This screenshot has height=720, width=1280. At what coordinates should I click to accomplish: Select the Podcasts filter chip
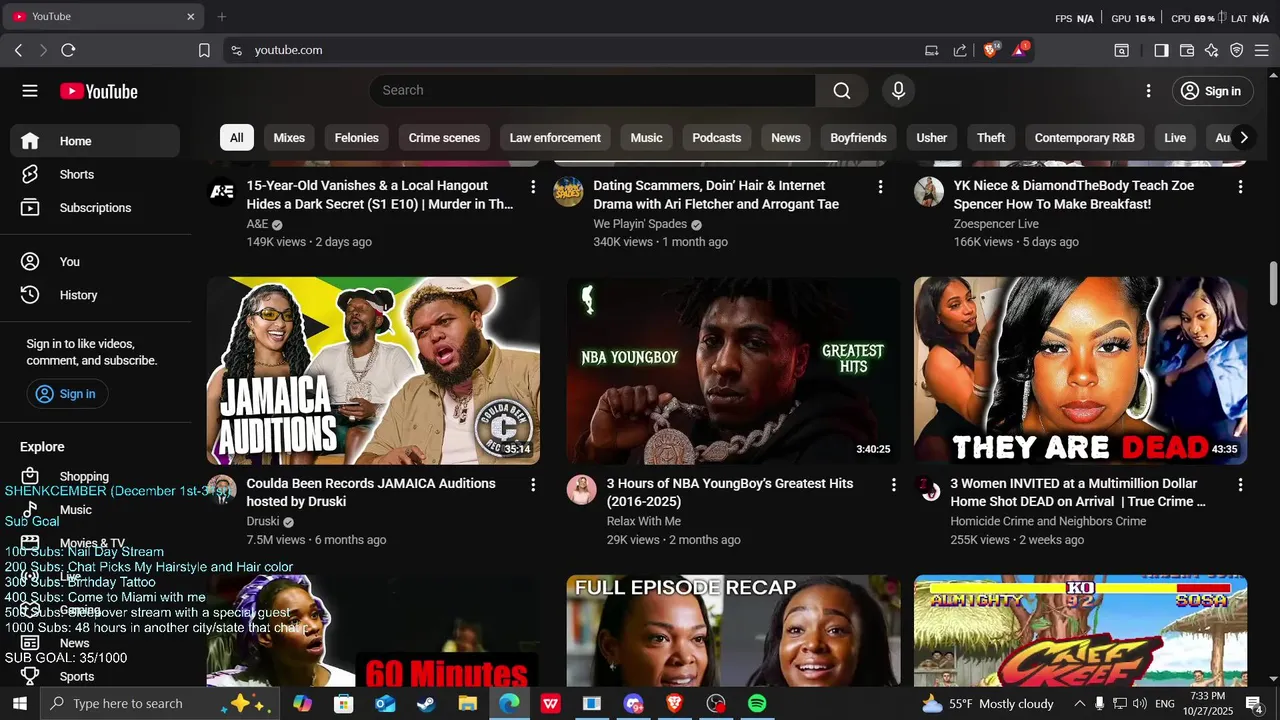(x=717, y=138)
